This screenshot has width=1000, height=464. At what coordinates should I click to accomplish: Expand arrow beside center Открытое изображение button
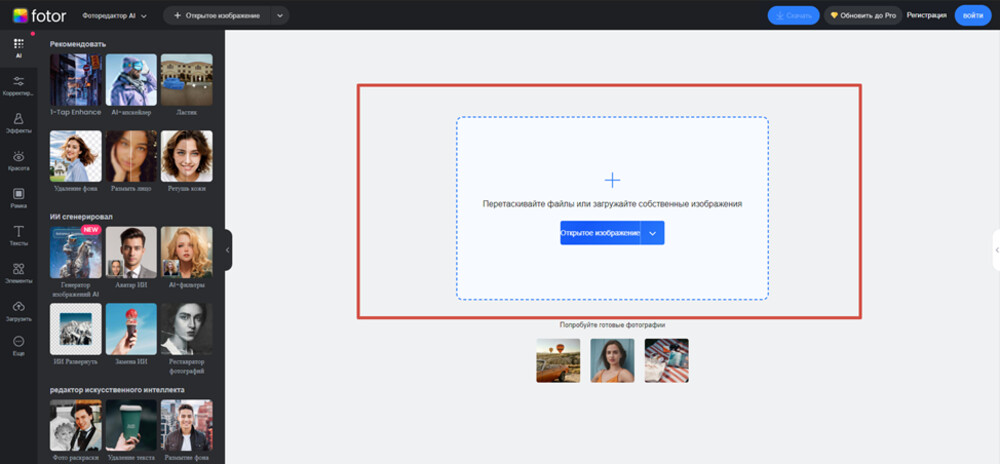pos(652,233)
